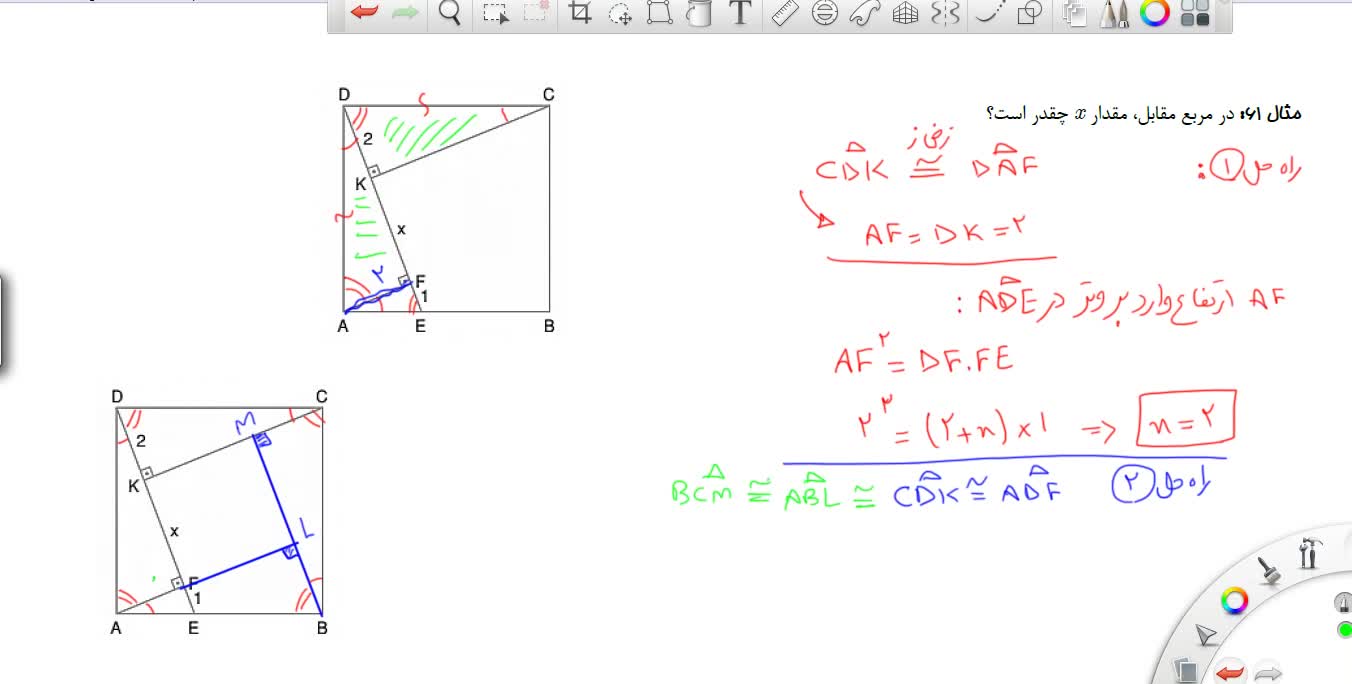The width and height of the screenshot is (1352, 684).
Task: Open the color wheel editor in toolbar
Action: tap(1155, 13)
